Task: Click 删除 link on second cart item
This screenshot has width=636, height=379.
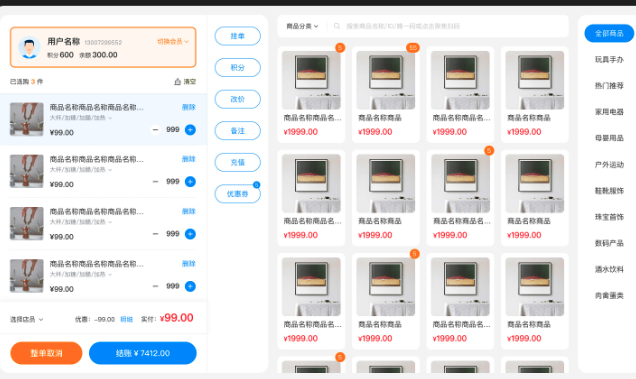Action: tap(189, 159)
